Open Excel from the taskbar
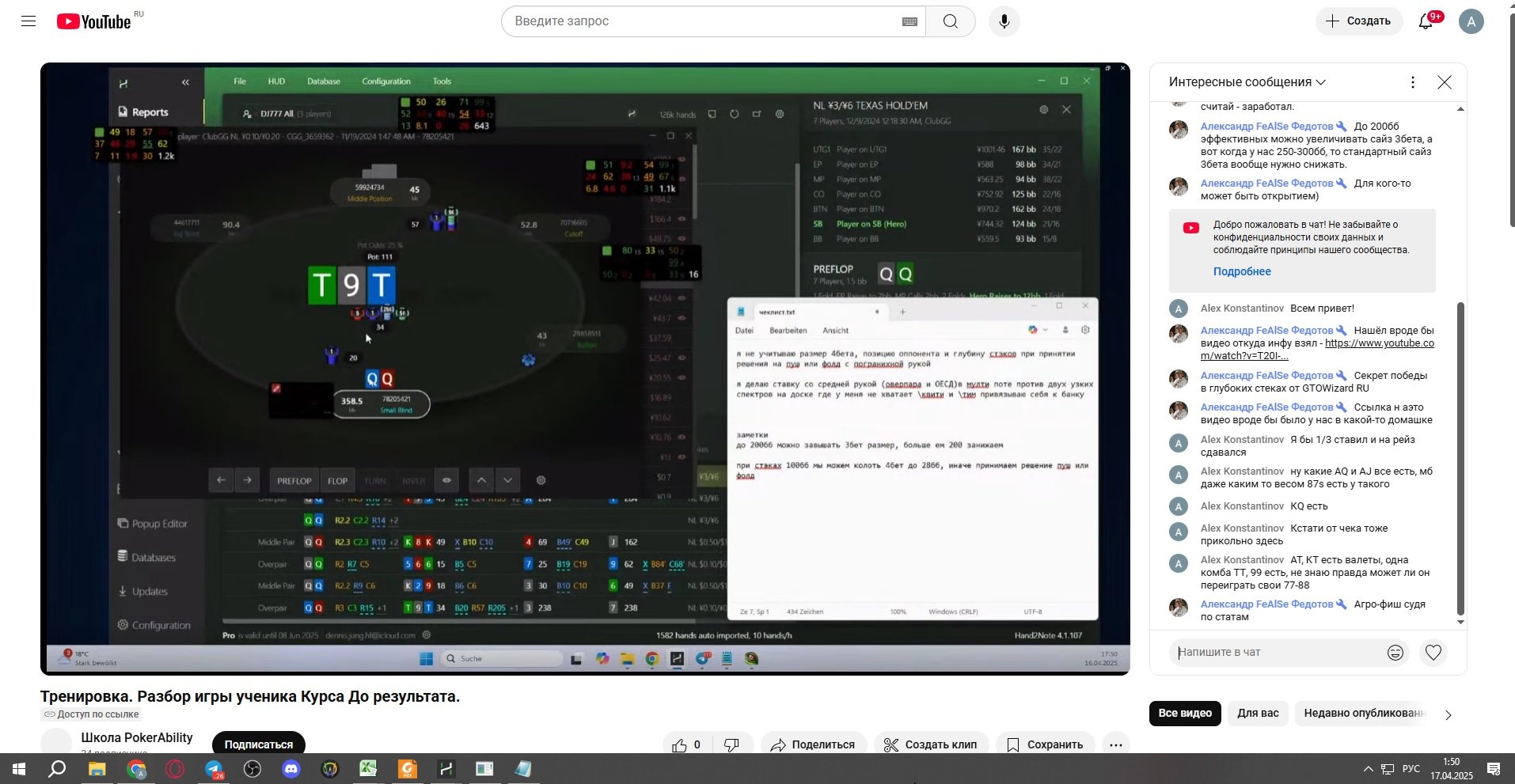1515x784 pixels. 369,769
